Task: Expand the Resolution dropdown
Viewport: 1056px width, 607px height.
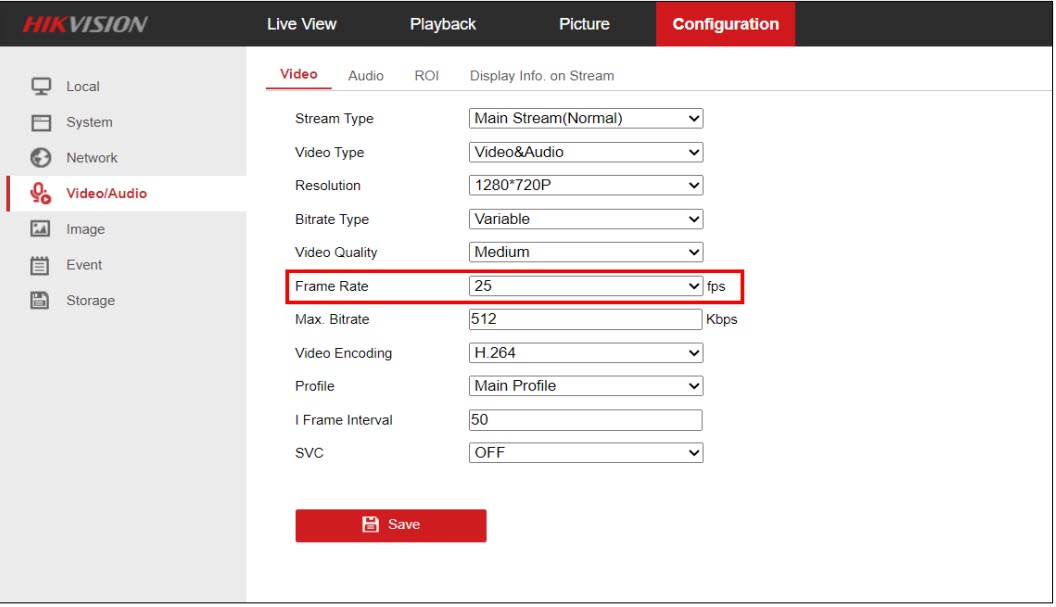Action: (585, 186)
